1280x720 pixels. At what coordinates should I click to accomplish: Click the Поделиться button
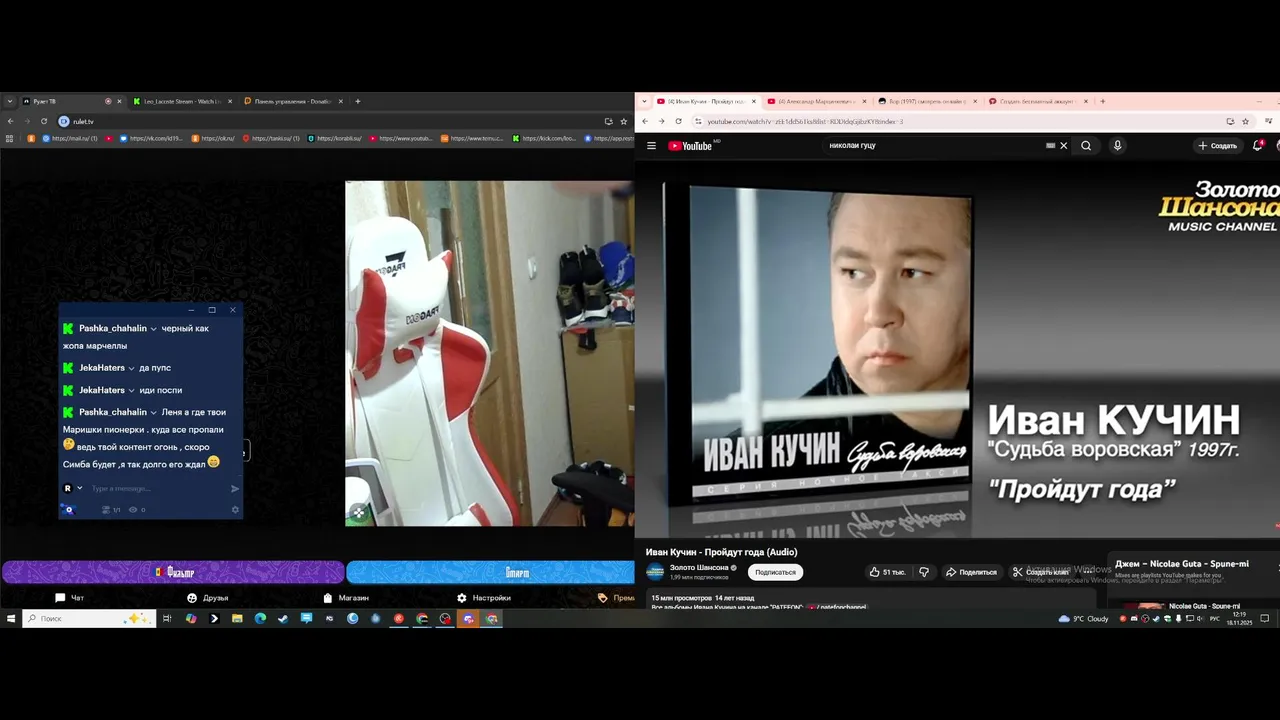(971, 572)
